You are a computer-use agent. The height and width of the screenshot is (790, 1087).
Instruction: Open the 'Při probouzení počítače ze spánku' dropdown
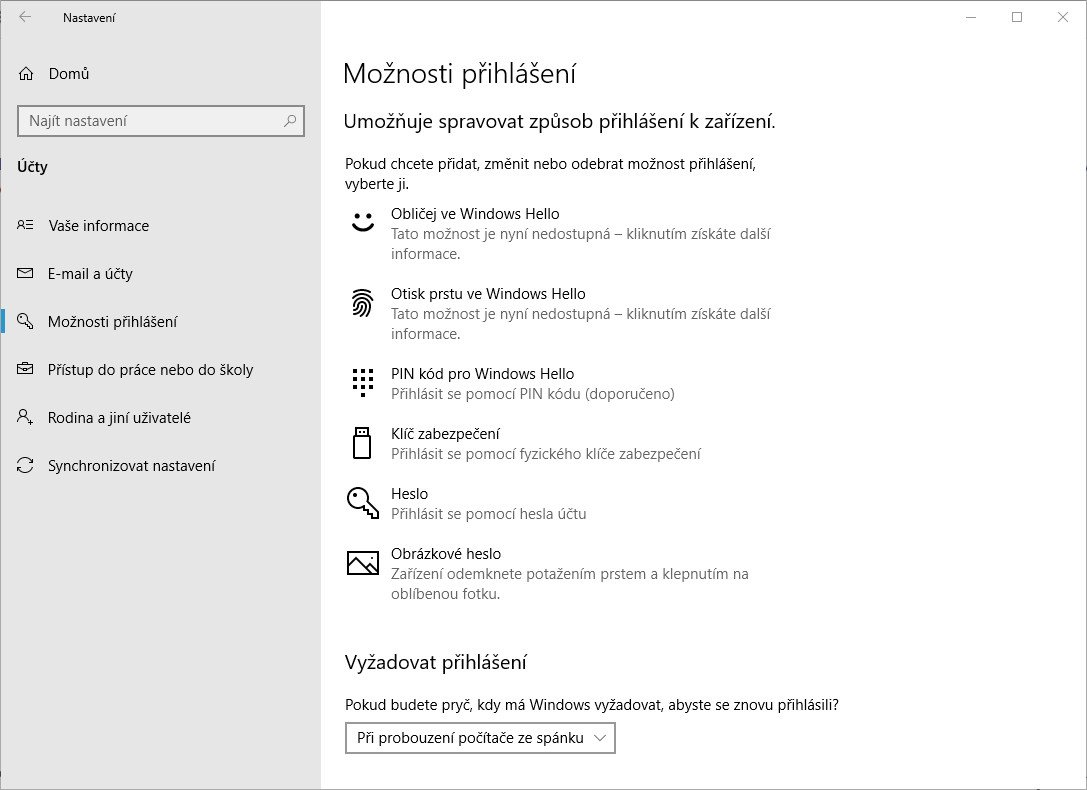pos(480,738)
